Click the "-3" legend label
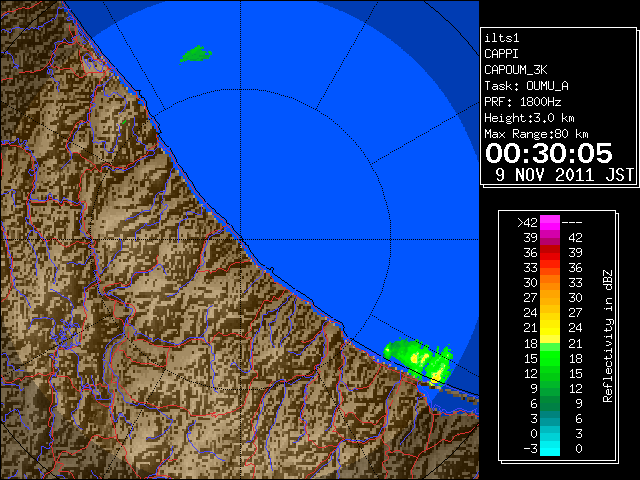 pos(530,449)
